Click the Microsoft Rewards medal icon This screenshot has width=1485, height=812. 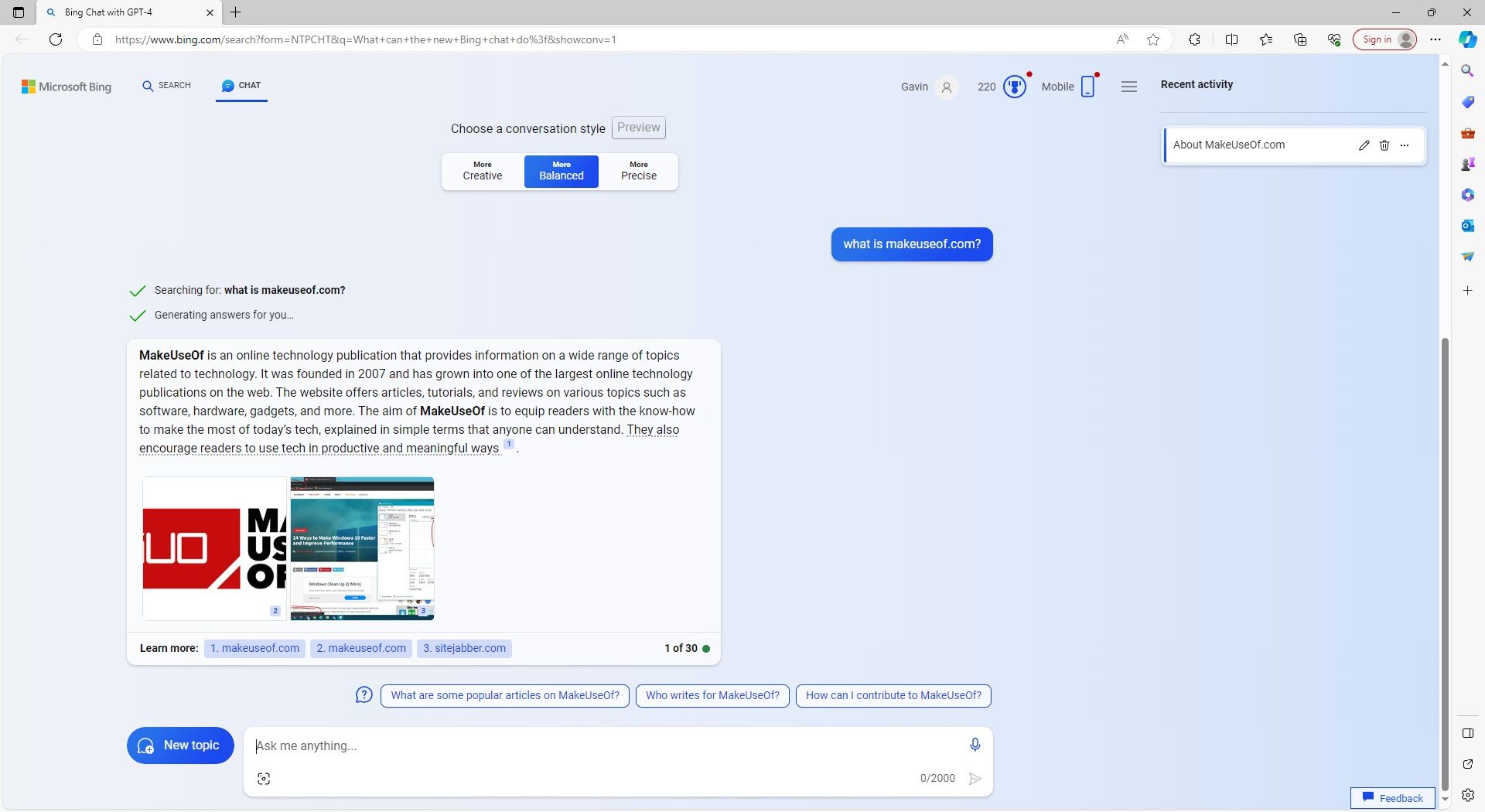coord(1013,87)
